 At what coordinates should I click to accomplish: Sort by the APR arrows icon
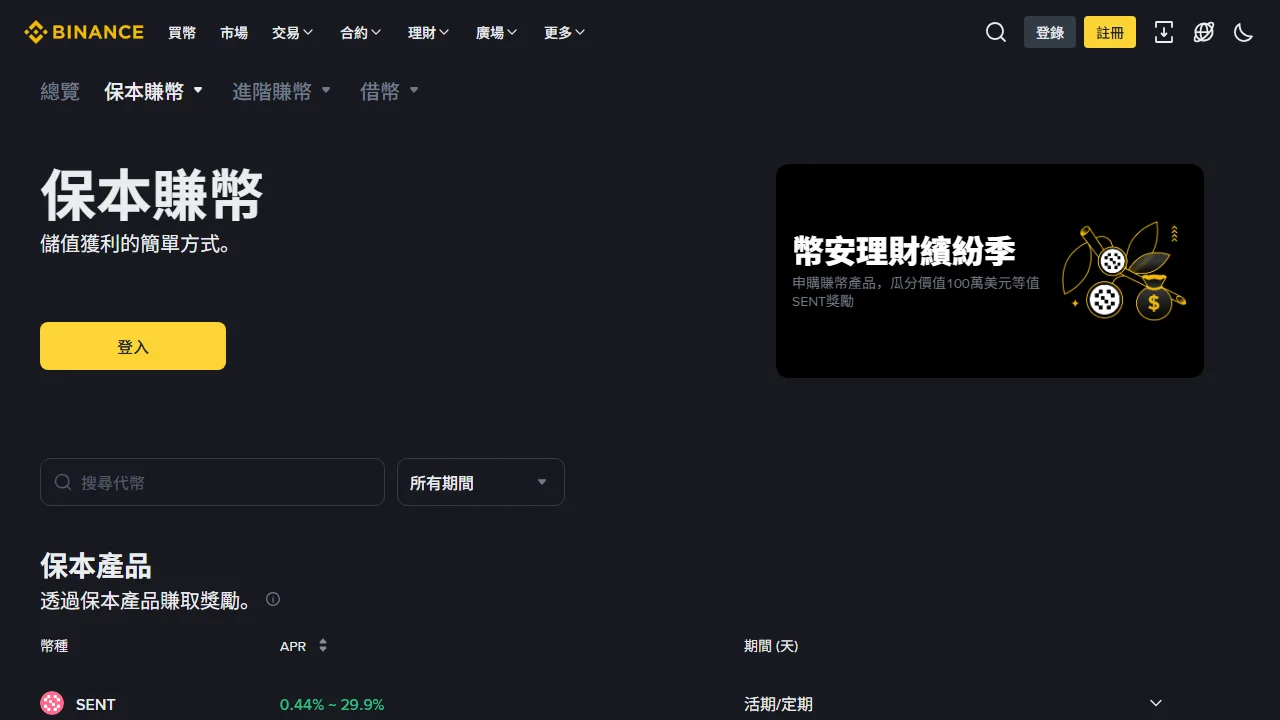(x=323, y=646)
